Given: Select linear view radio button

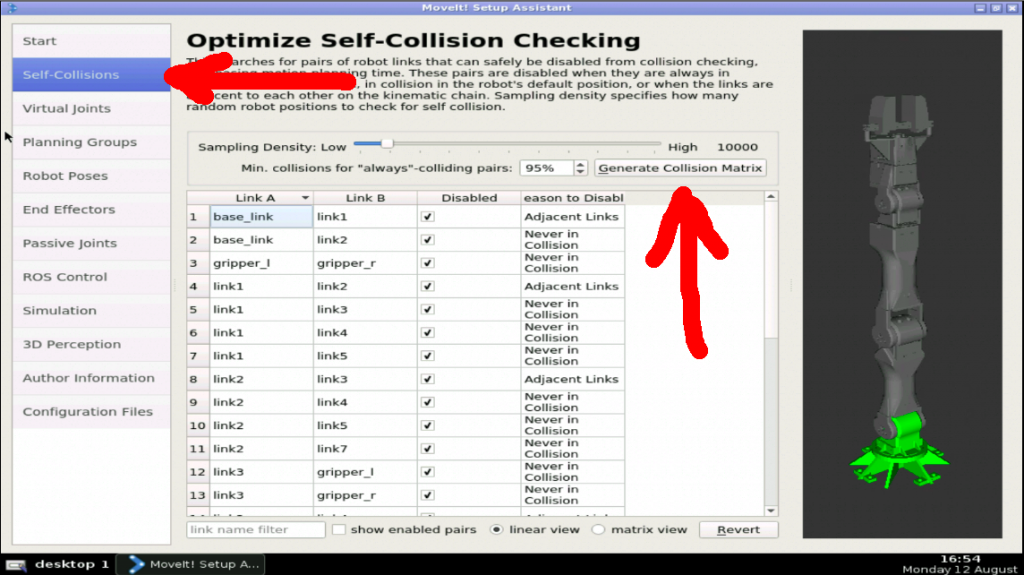Looking at the screenshot, I should click(496, 530).
